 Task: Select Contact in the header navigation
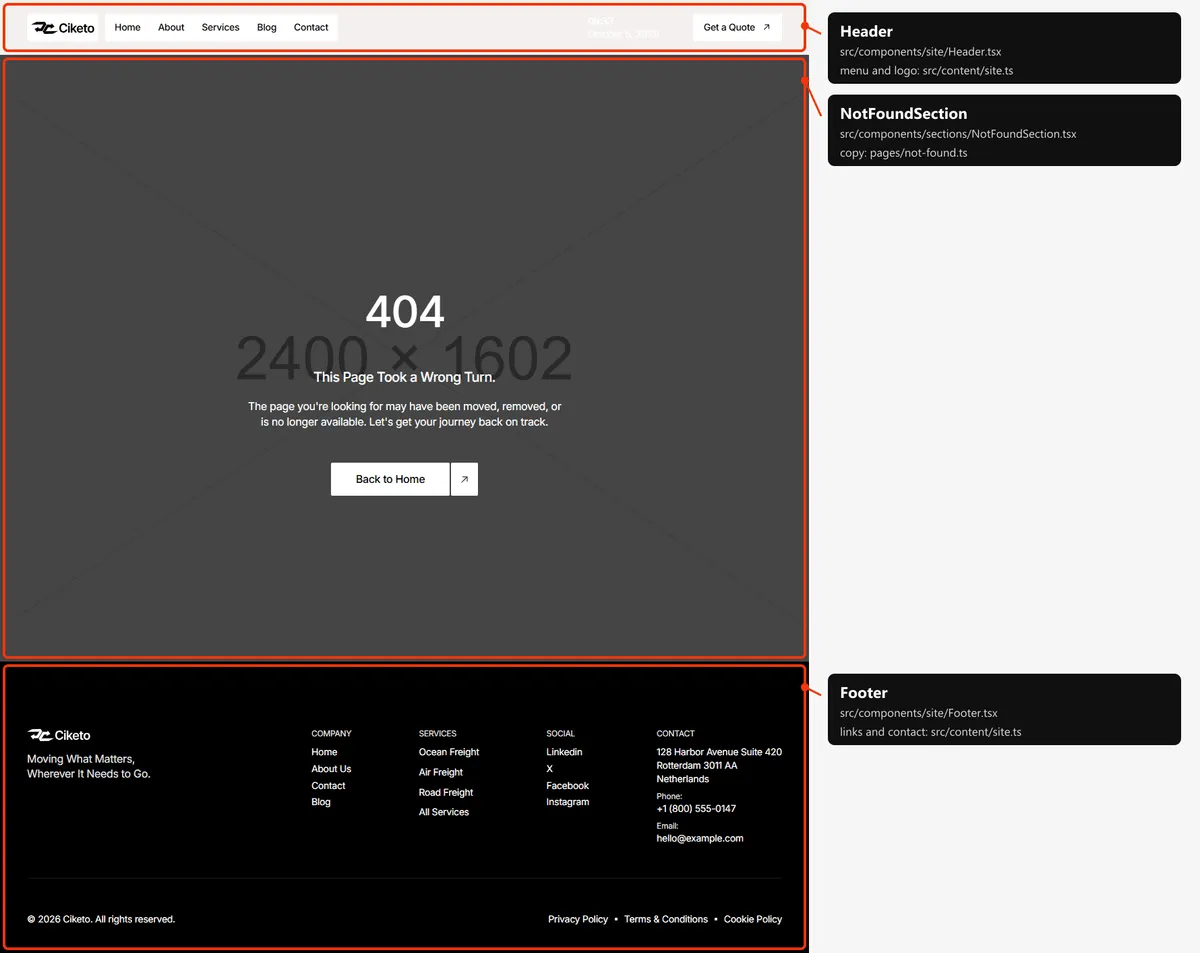311,28
